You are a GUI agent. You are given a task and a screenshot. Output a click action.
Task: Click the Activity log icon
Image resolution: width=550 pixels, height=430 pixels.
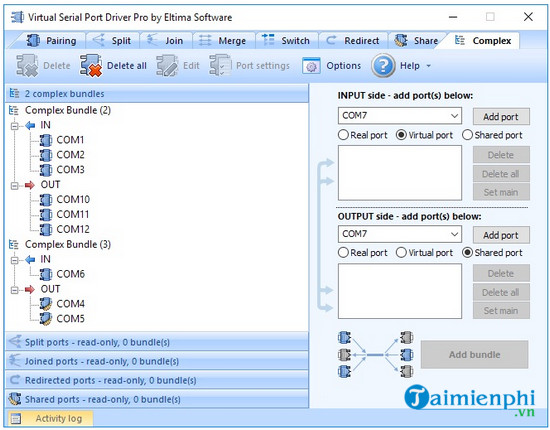(16, 418)
